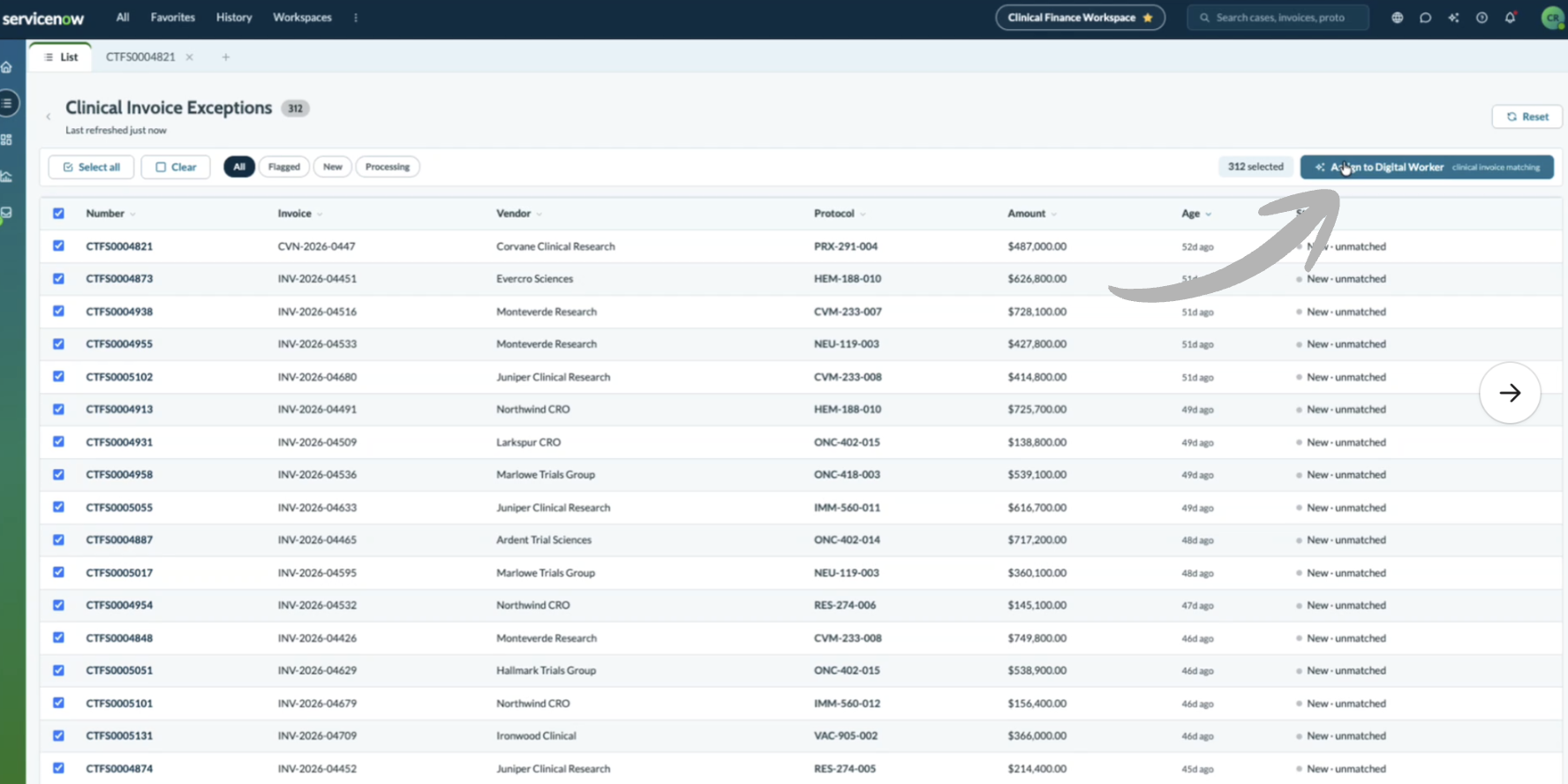Click the search magnifier icon

[1204, 18]
